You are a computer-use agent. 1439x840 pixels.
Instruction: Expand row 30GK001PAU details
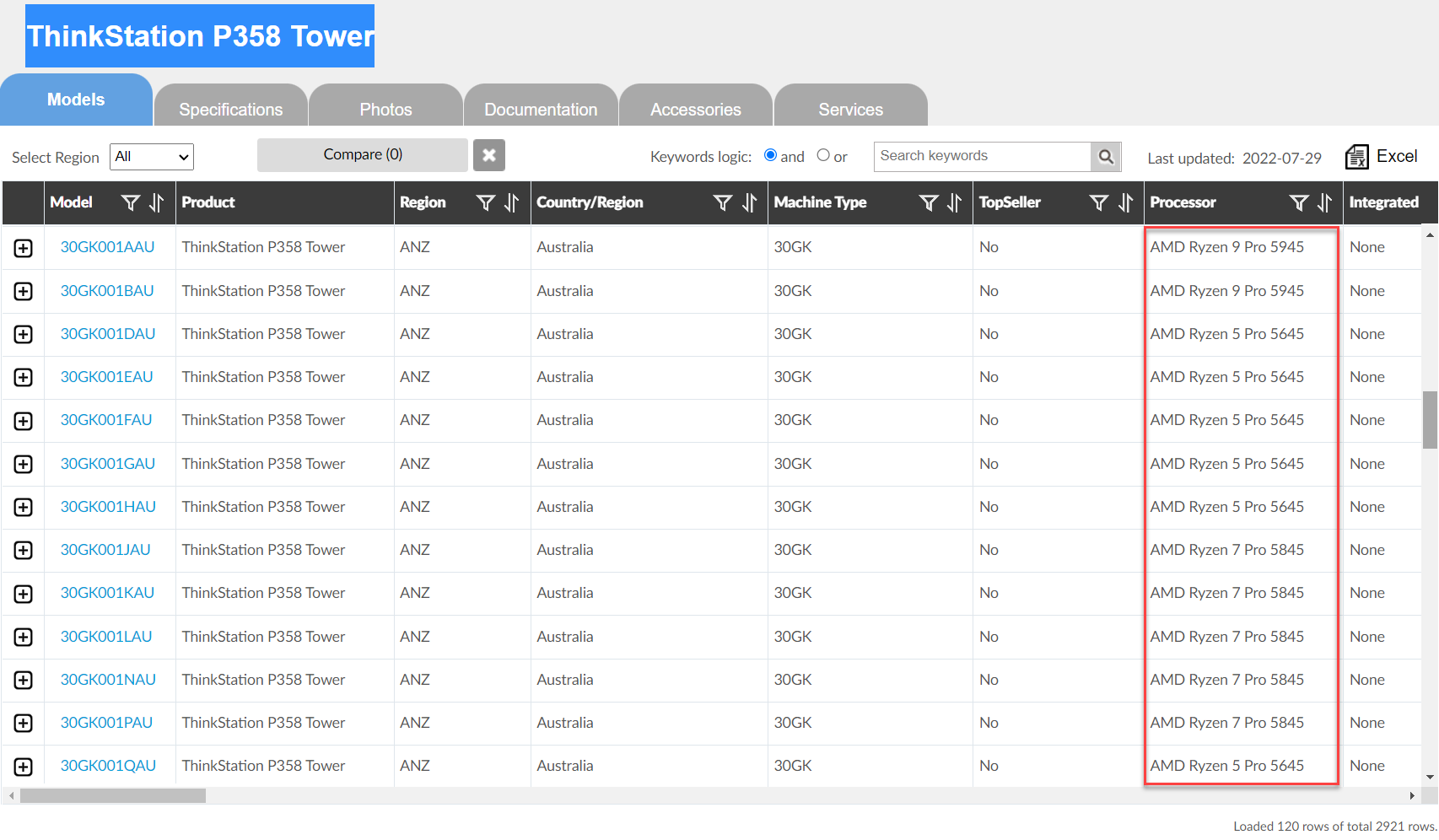[24, 723]
